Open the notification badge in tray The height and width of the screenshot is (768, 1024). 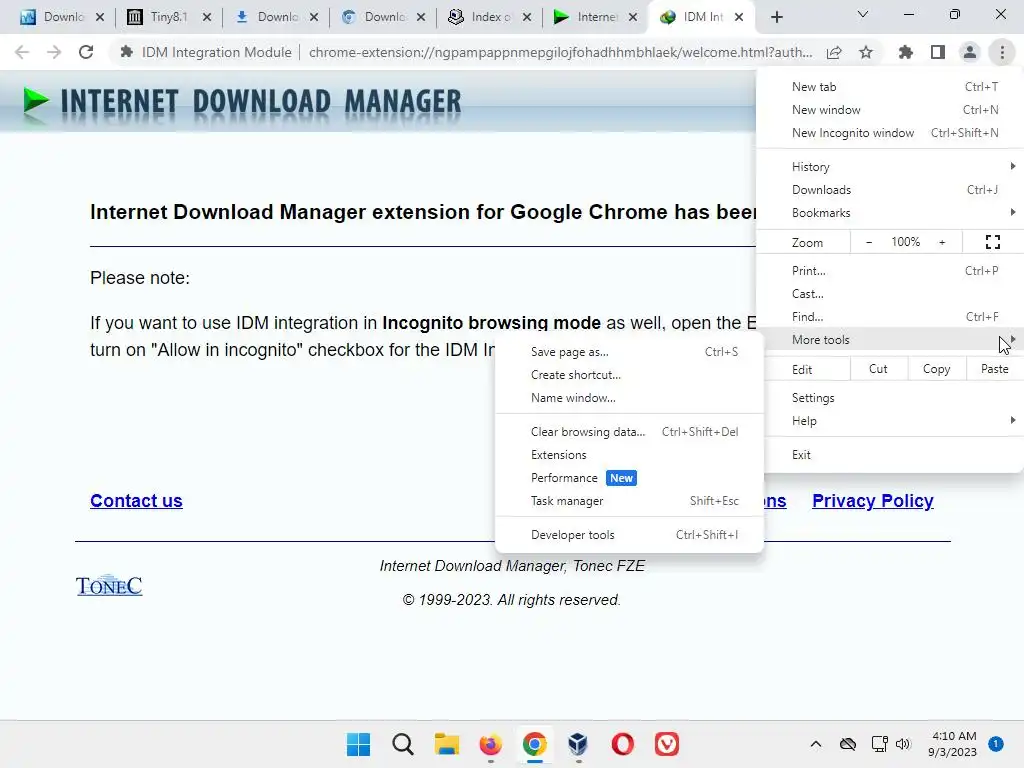click(x=995, y=743)
